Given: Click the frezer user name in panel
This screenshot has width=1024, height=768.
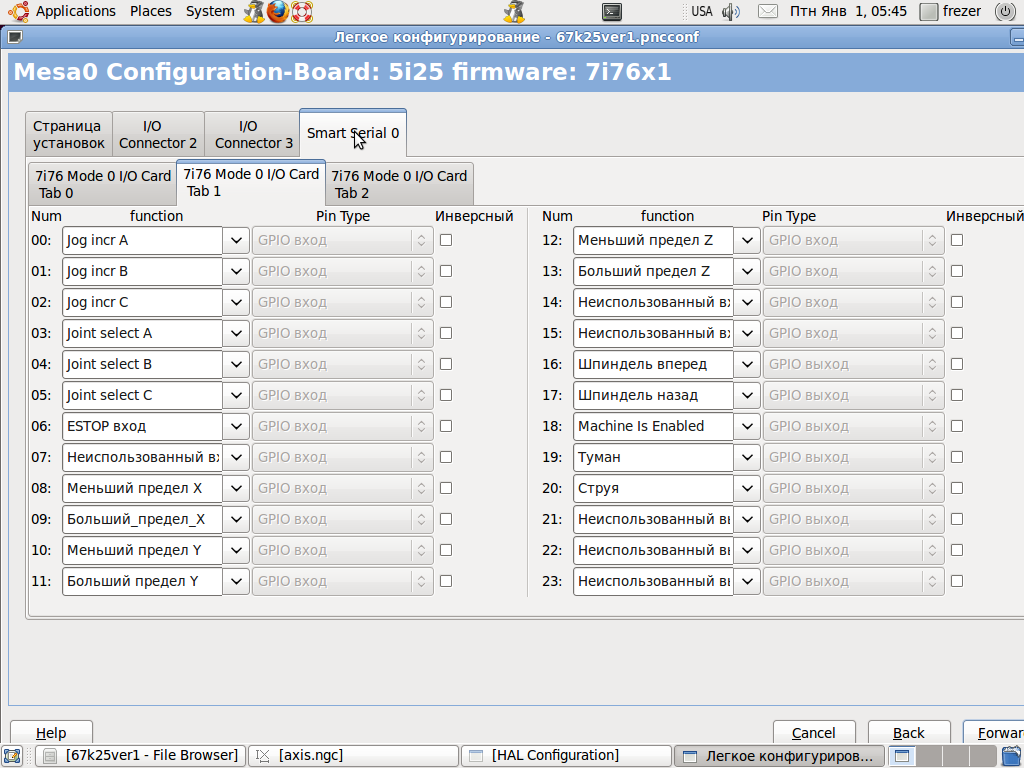Looking at the screenshot, I should 961,11.
